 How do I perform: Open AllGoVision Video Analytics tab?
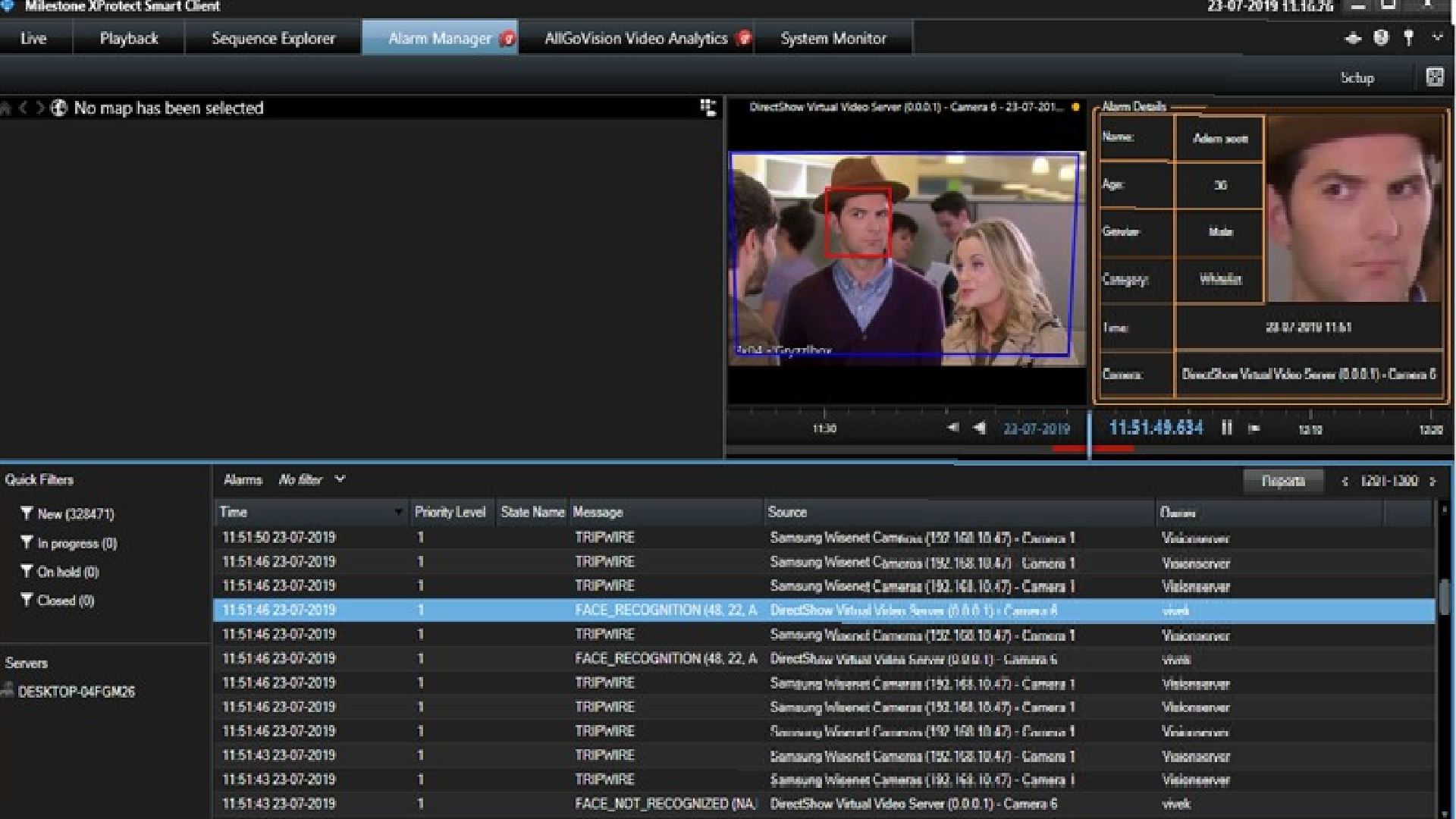pos(637,38)
